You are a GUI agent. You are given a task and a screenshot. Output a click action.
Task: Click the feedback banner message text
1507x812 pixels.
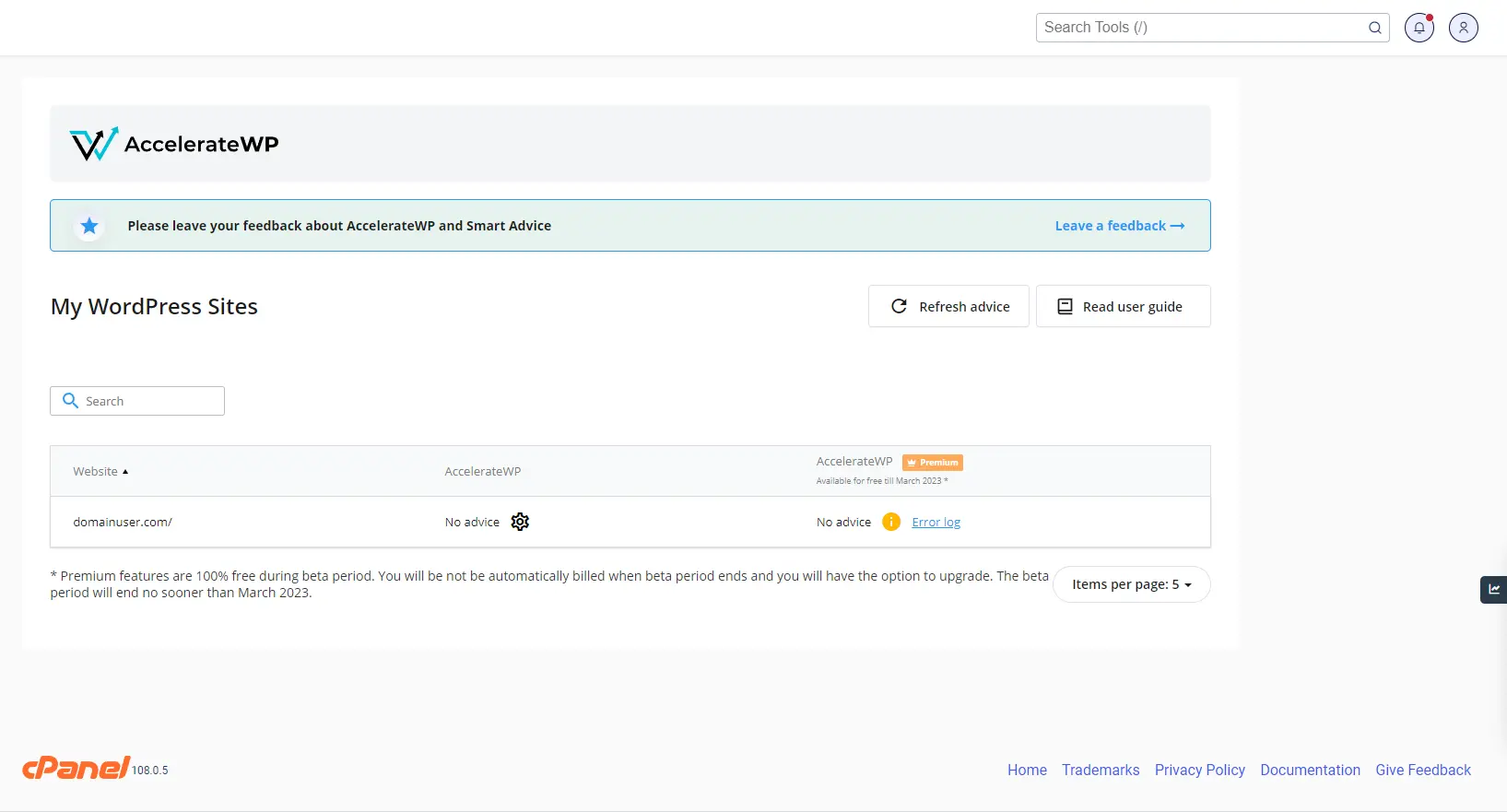click(339, 226)
